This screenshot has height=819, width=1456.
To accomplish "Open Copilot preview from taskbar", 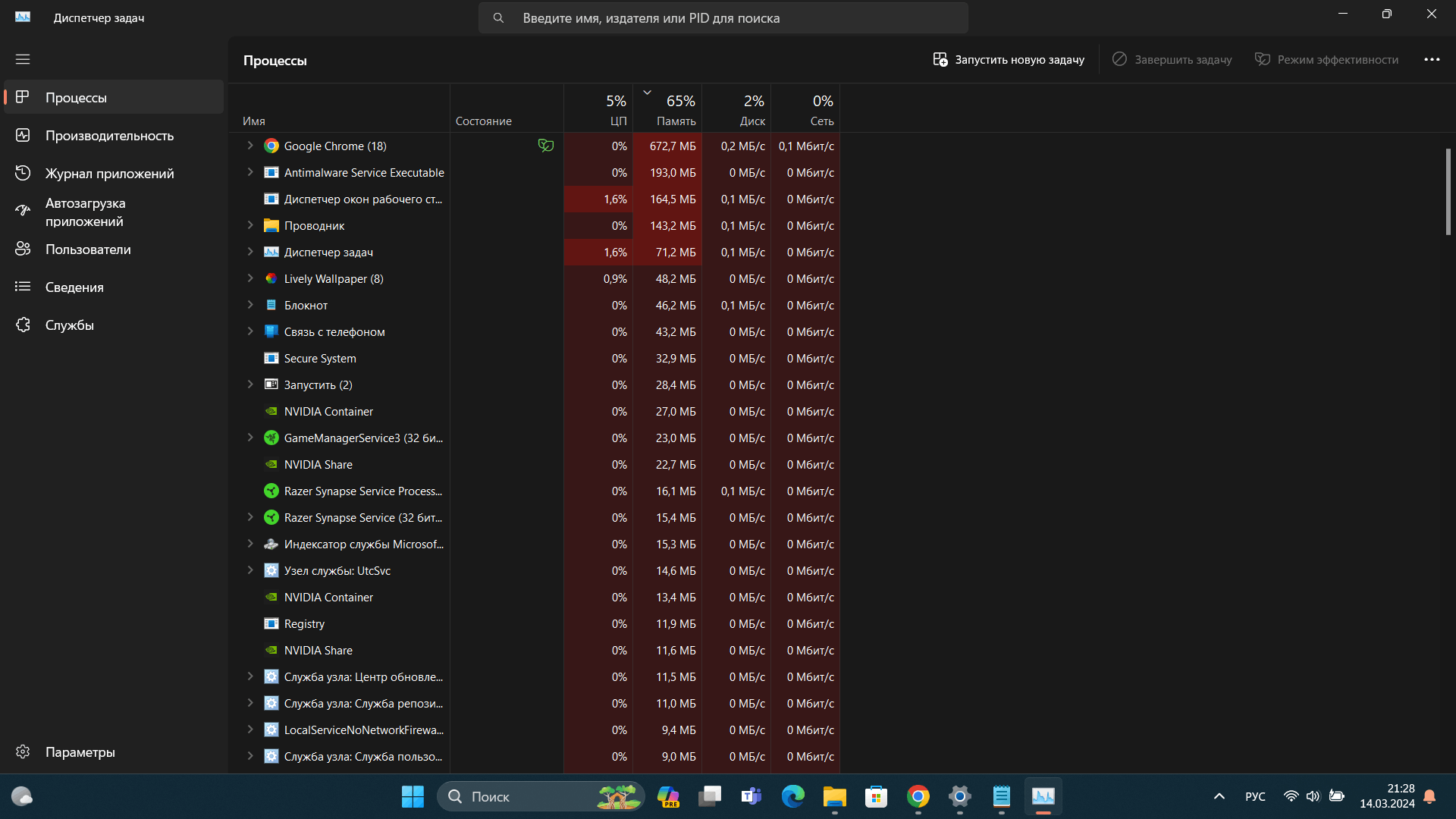I will coord(668,796).
